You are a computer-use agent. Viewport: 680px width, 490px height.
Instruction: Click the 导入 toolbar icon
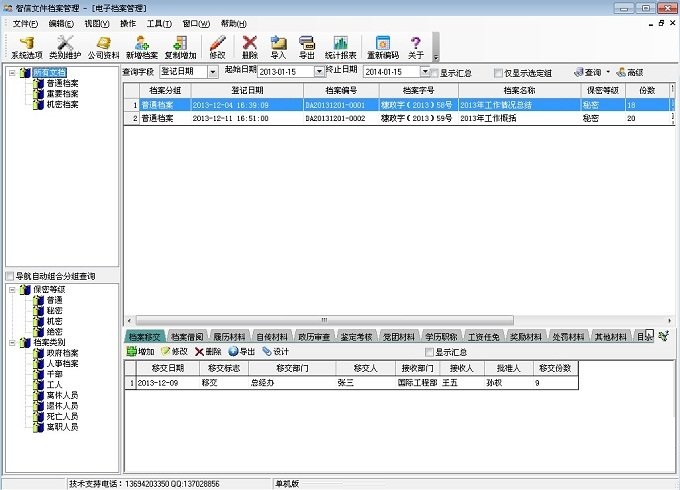[278, 47]
